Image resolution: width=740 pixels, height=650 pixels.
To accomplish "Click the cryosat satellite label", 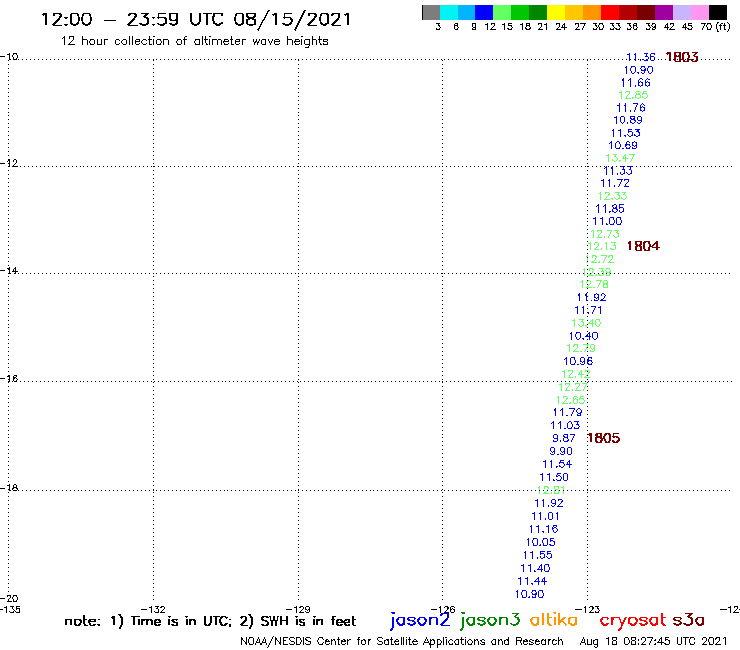I will click(x=633, y=620).
